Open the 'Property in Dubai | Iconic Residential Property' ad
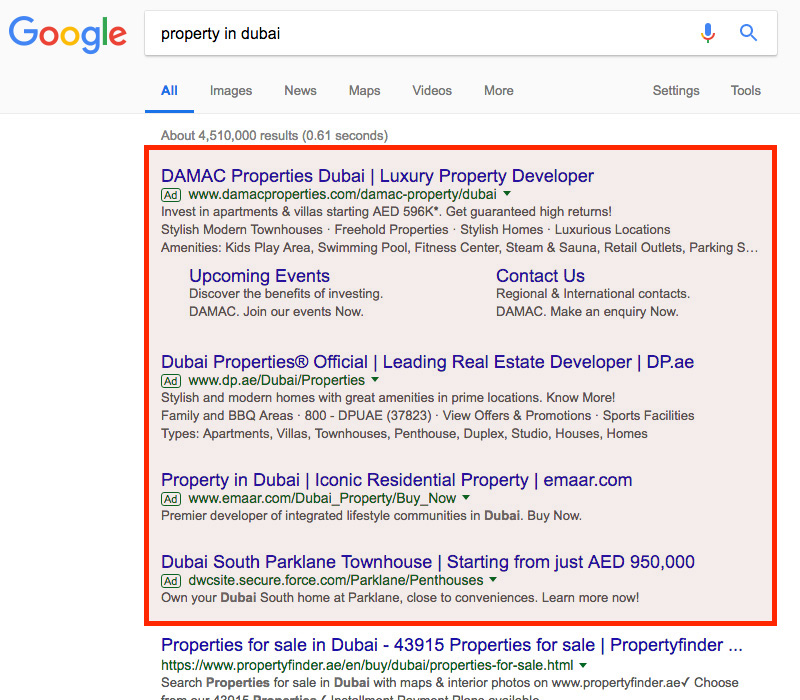800x700 pixels. coord(396,480)
